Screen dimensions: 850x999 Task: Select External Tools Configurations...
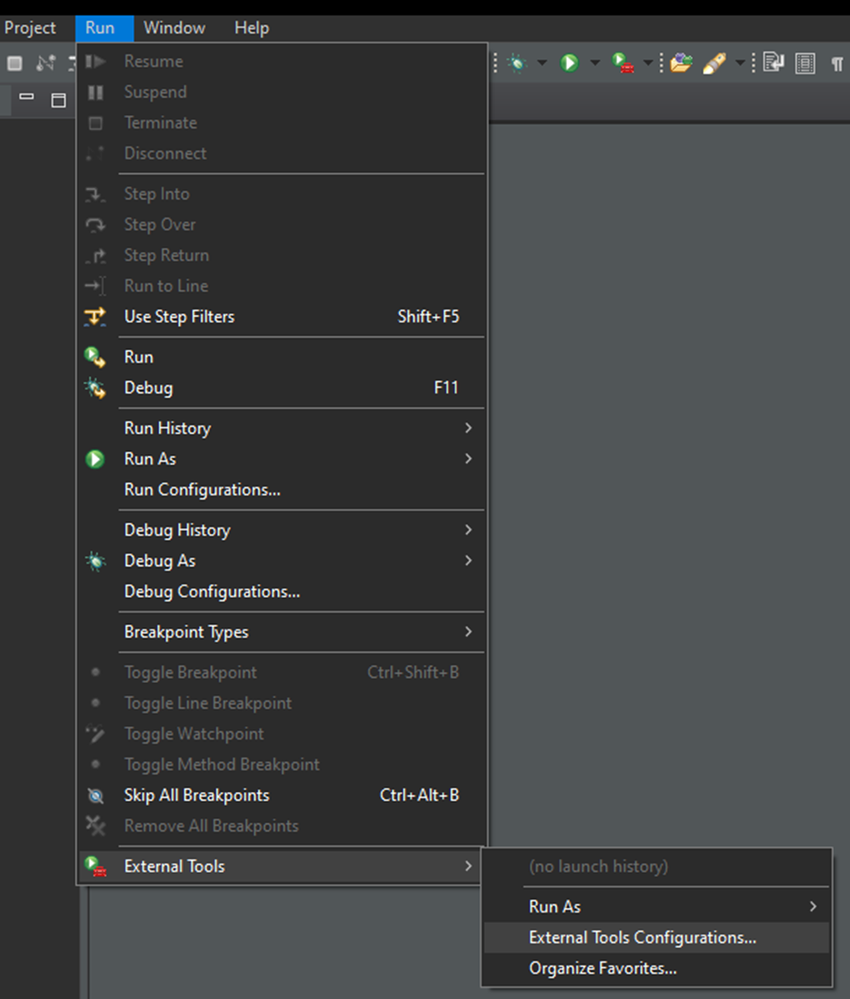tap(642, 937)
